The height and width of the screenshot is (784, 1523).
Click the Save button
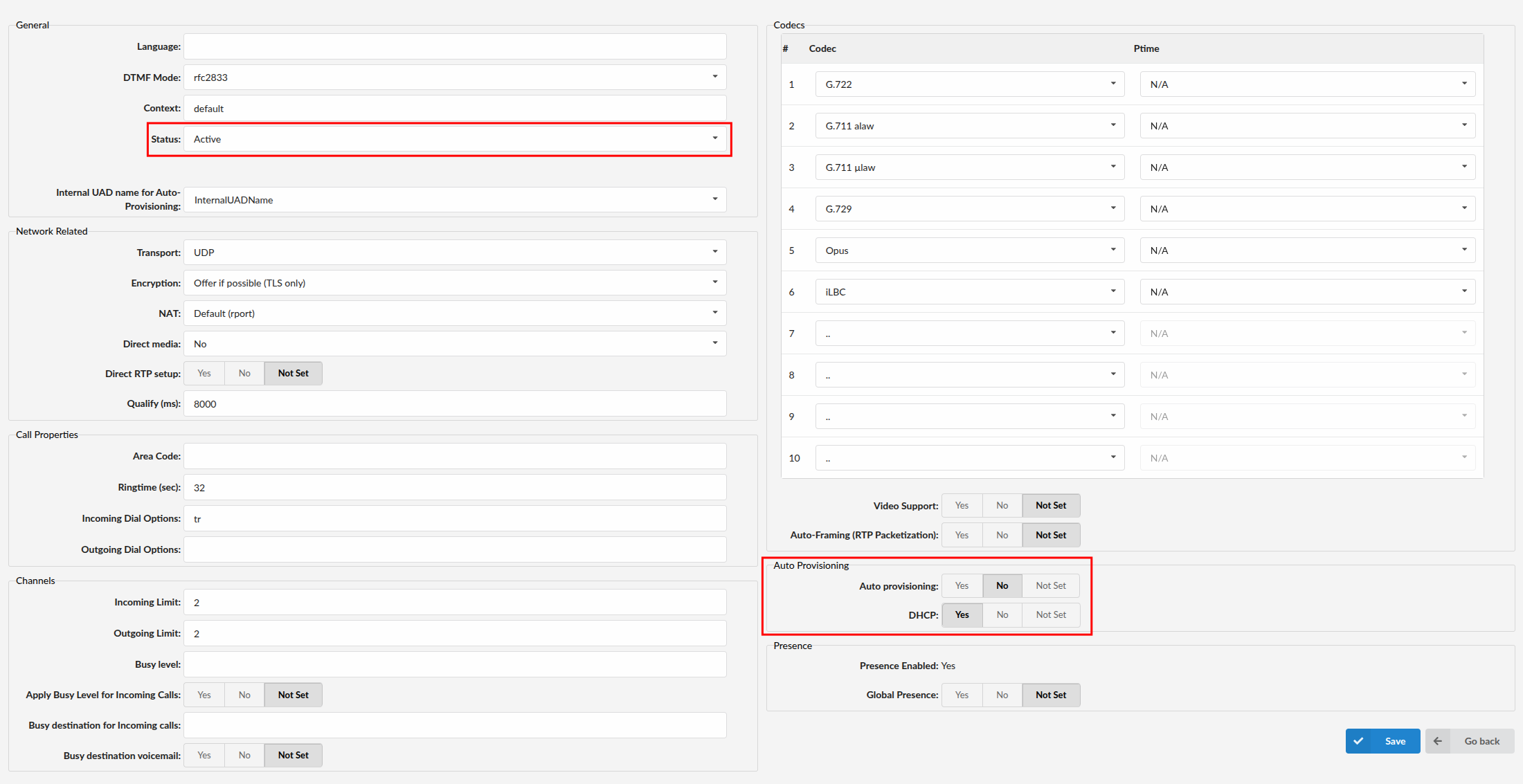1394,741
